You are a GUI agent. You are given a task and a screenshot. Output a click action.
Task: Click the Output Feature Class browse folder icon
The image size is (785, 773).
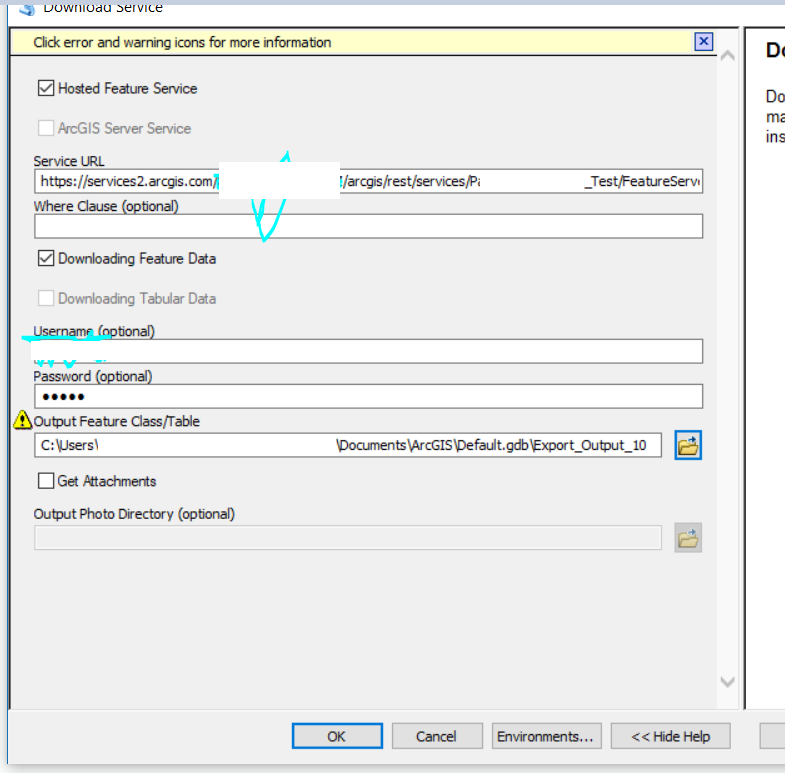[x=688, y=445]
